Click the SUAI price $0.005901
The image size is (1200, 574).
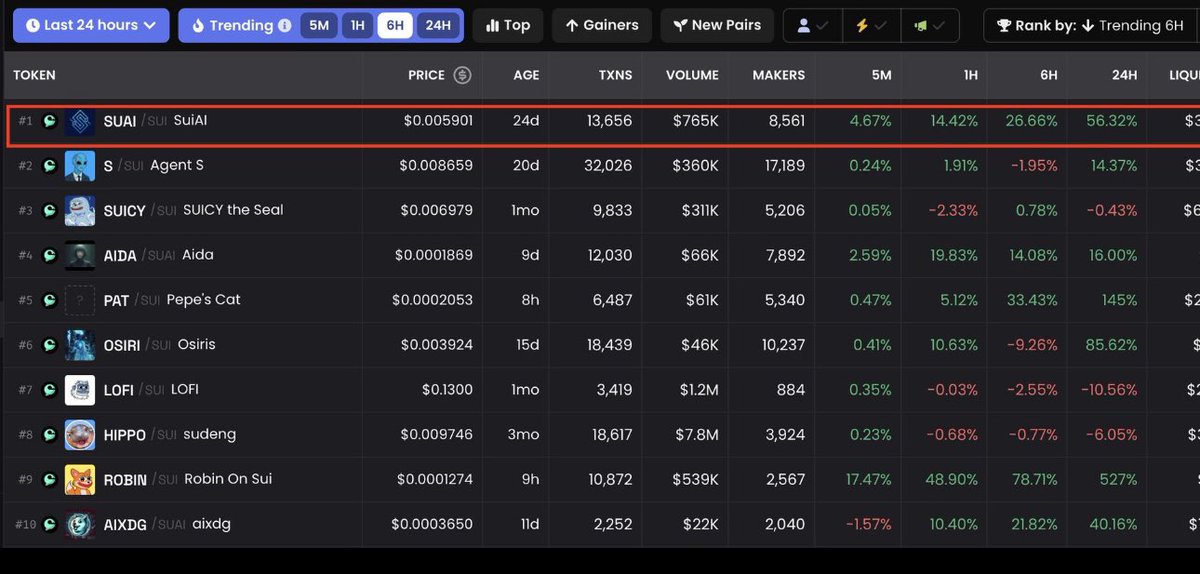tap(438, 121)
